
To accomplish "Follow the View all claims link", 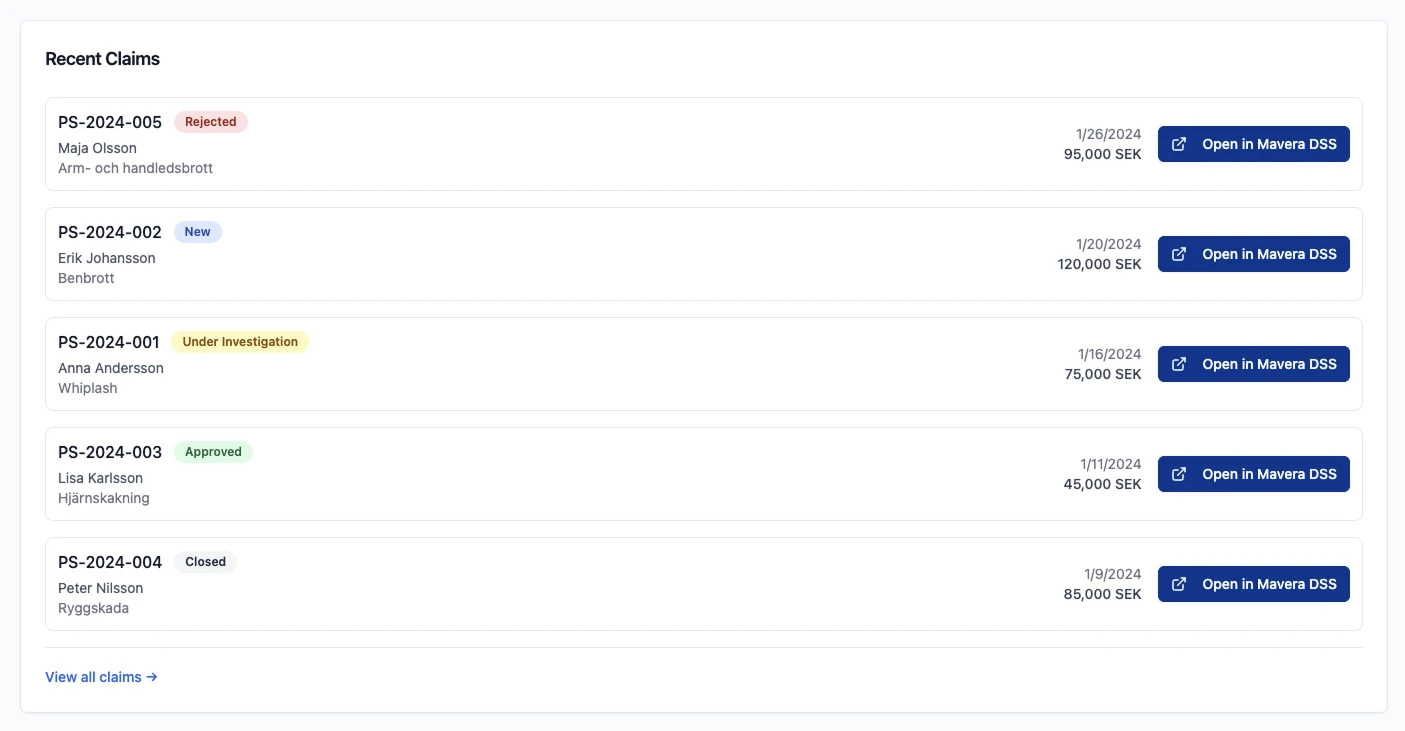I will [101, 677].
